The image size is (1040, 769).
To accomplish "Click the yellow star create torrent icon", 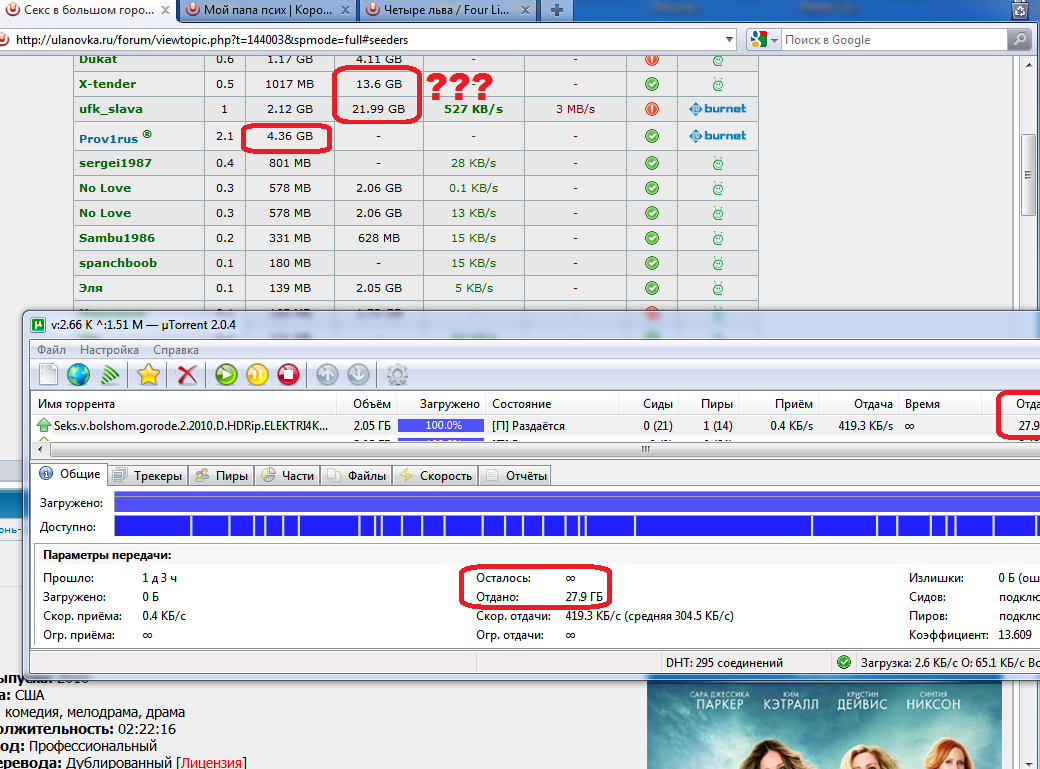I will tap(149, 375).
